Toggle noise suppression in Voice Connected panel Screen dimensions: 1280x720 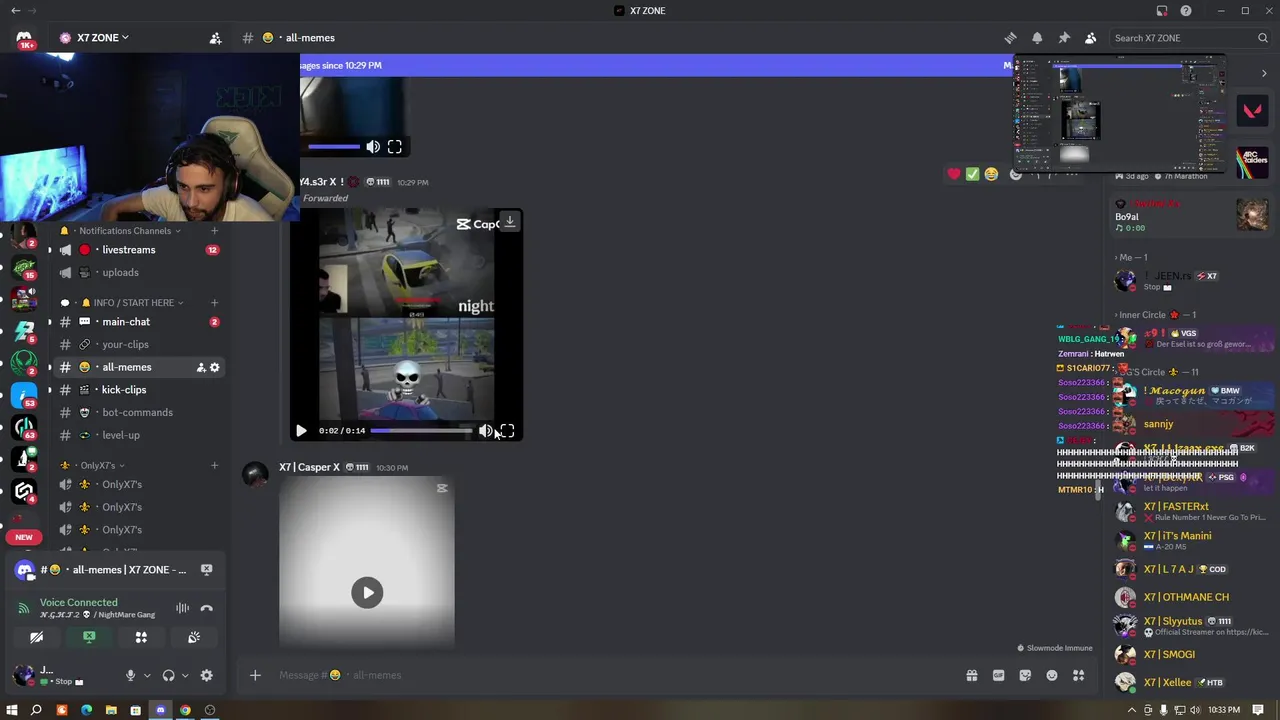point(182,608)
